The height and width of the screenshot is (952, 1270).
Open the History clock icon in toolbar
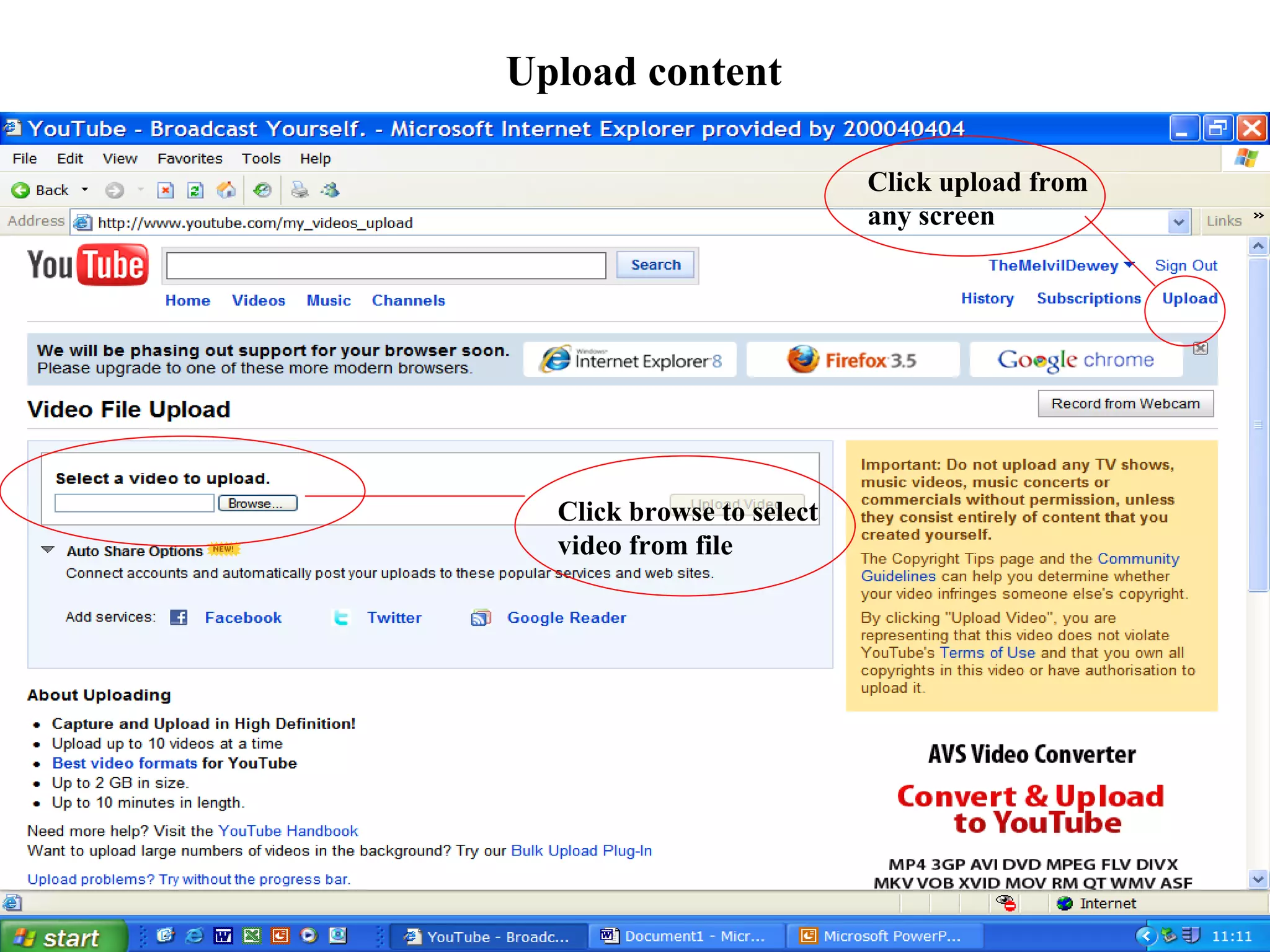point(262,190)
